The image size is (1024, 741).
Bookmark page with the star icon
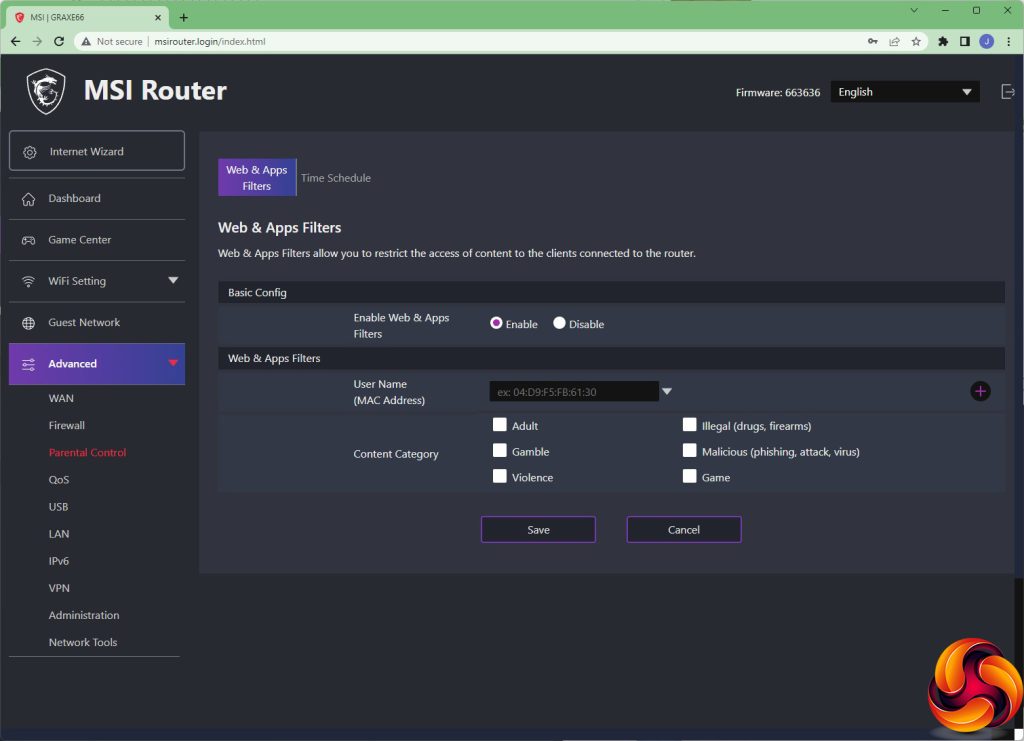coord(916,42)
